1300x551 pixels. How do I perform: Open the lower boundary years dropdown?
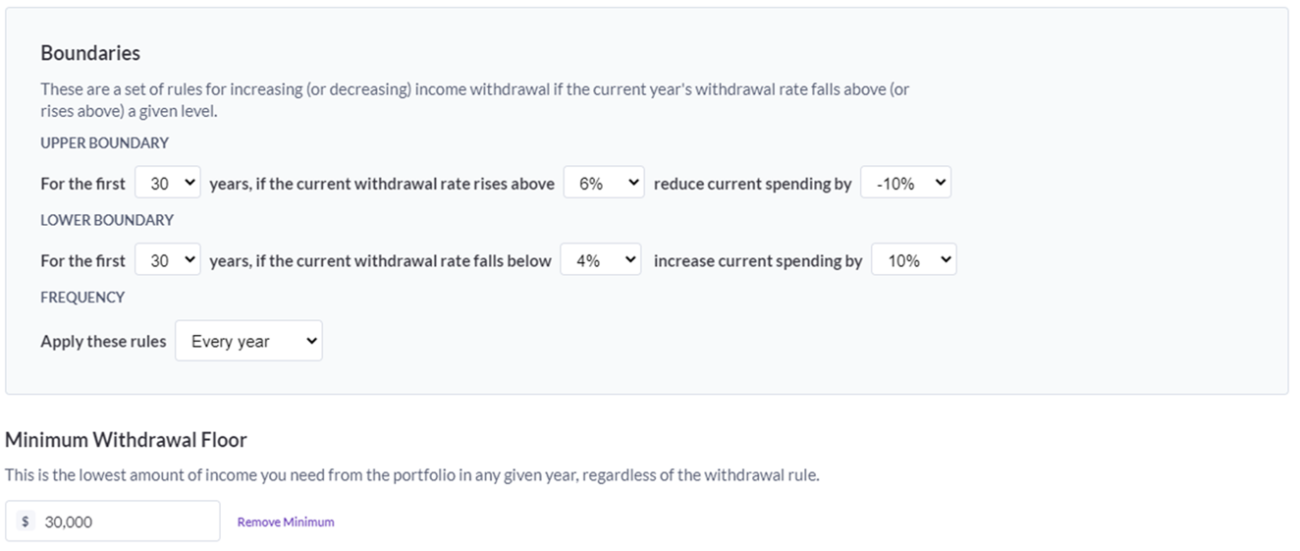click(x=168, y=261)
